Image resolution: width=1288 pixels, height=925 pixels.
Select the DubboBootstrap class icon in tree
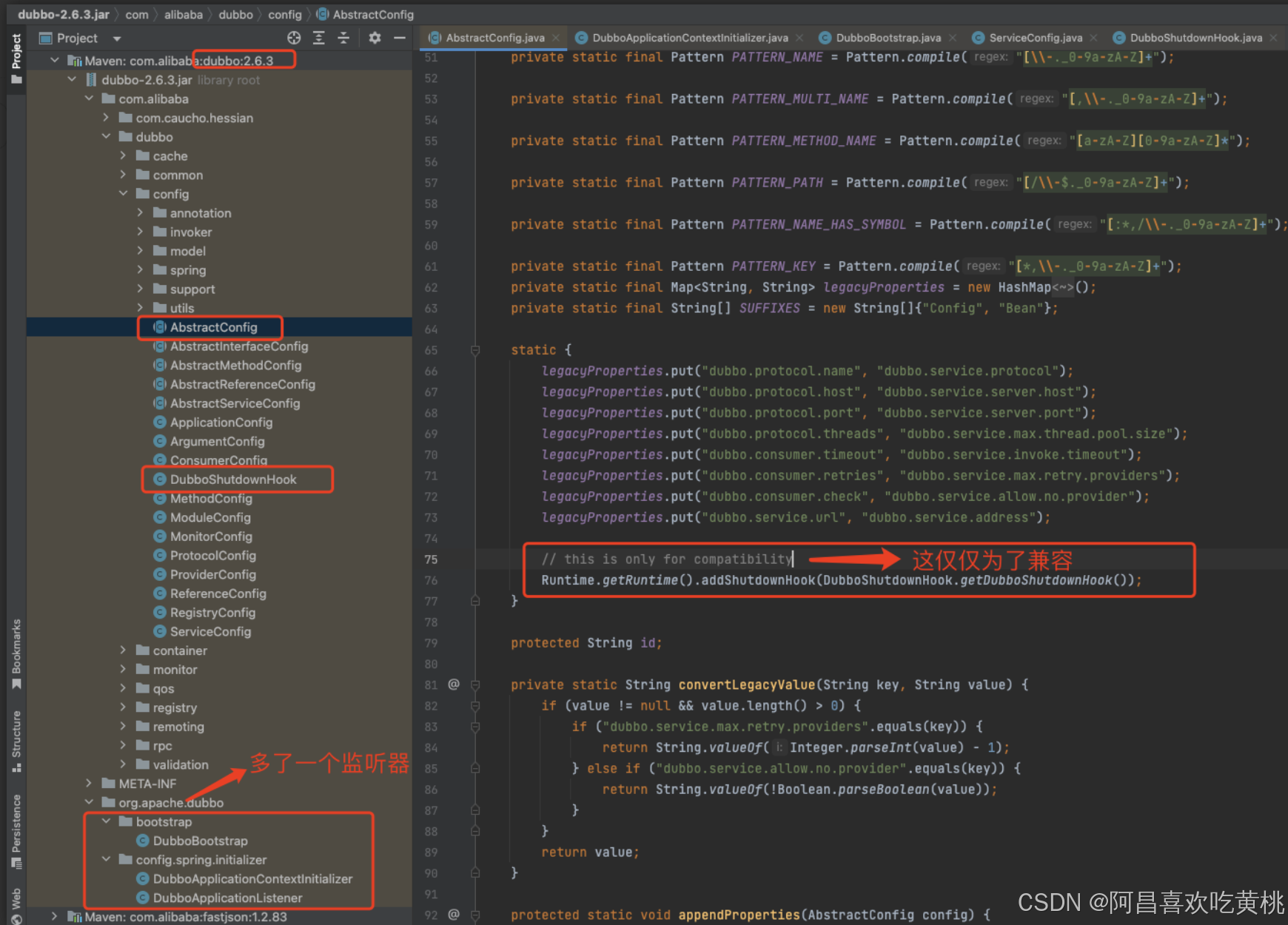tap(143, 841)
